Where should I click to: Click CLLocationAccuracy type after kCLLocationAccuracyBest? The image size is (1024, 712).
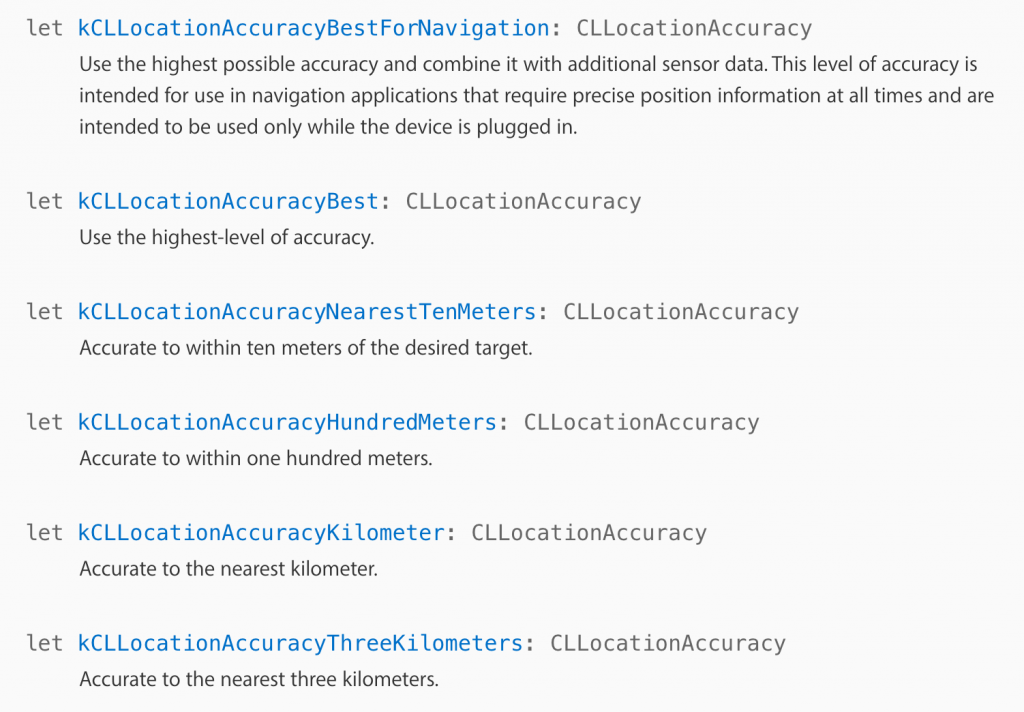tap(524, 201)
